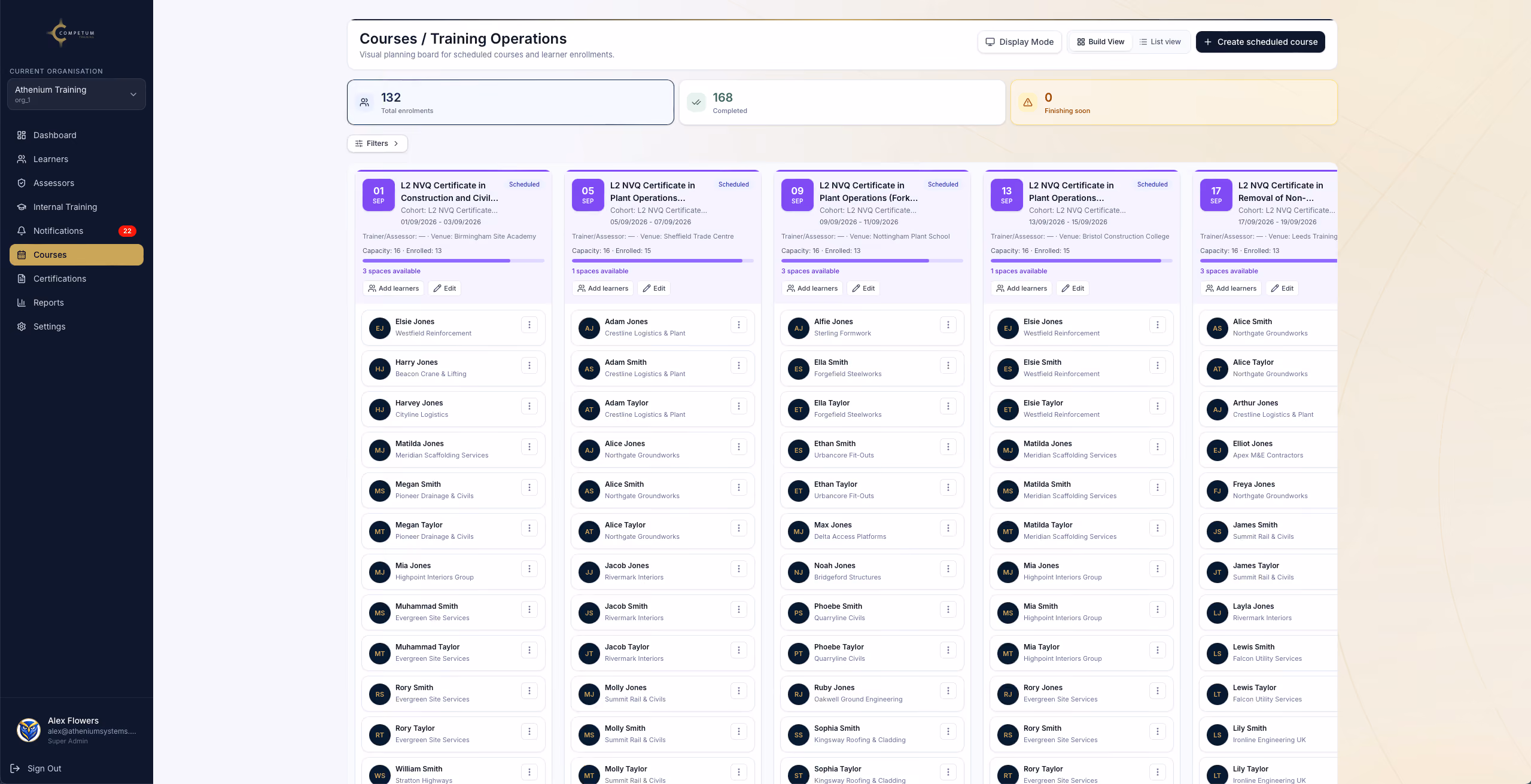Go to the Learners section

[77, 159]
